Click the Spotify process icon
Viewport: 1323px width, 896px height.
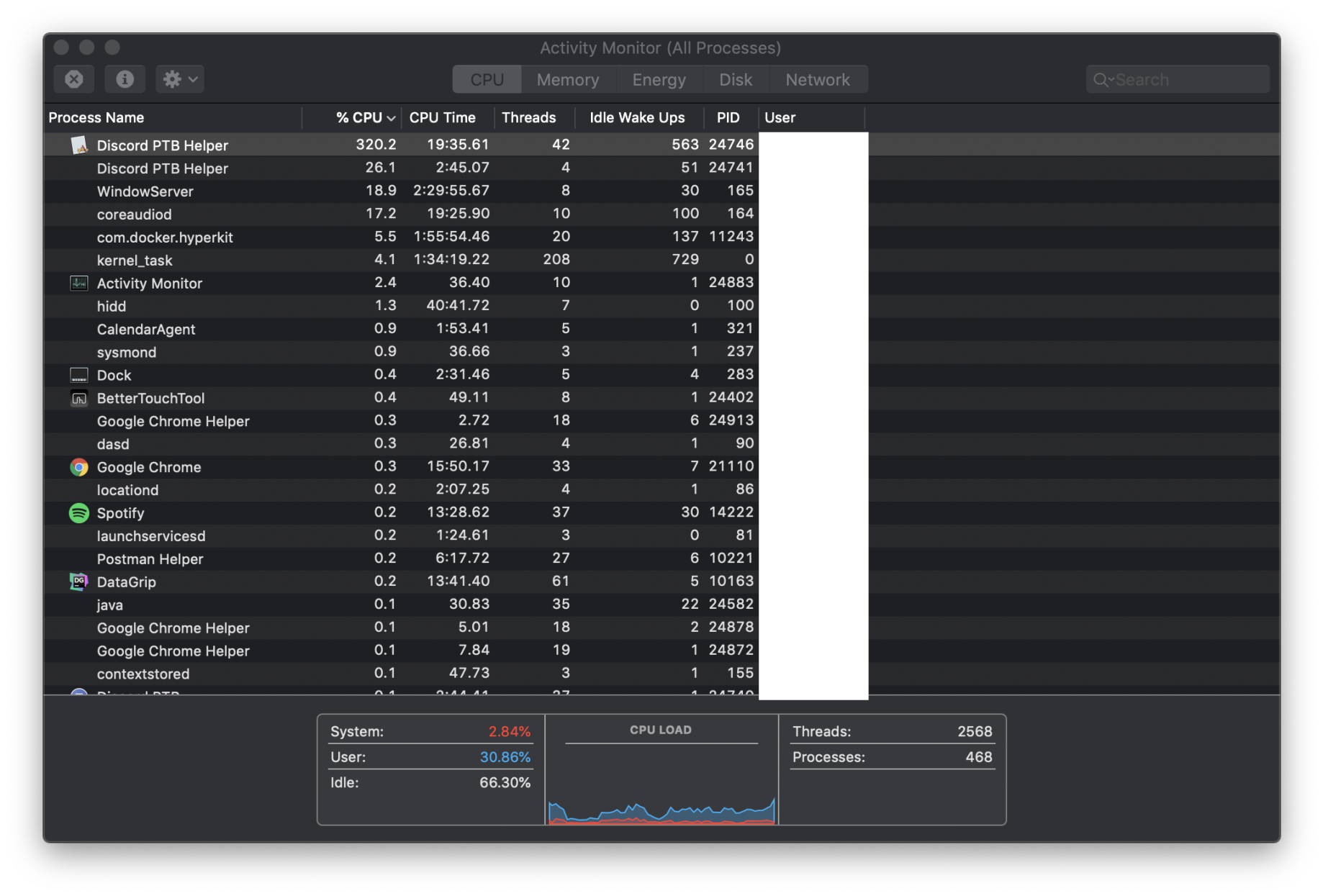tap(79, 513)
